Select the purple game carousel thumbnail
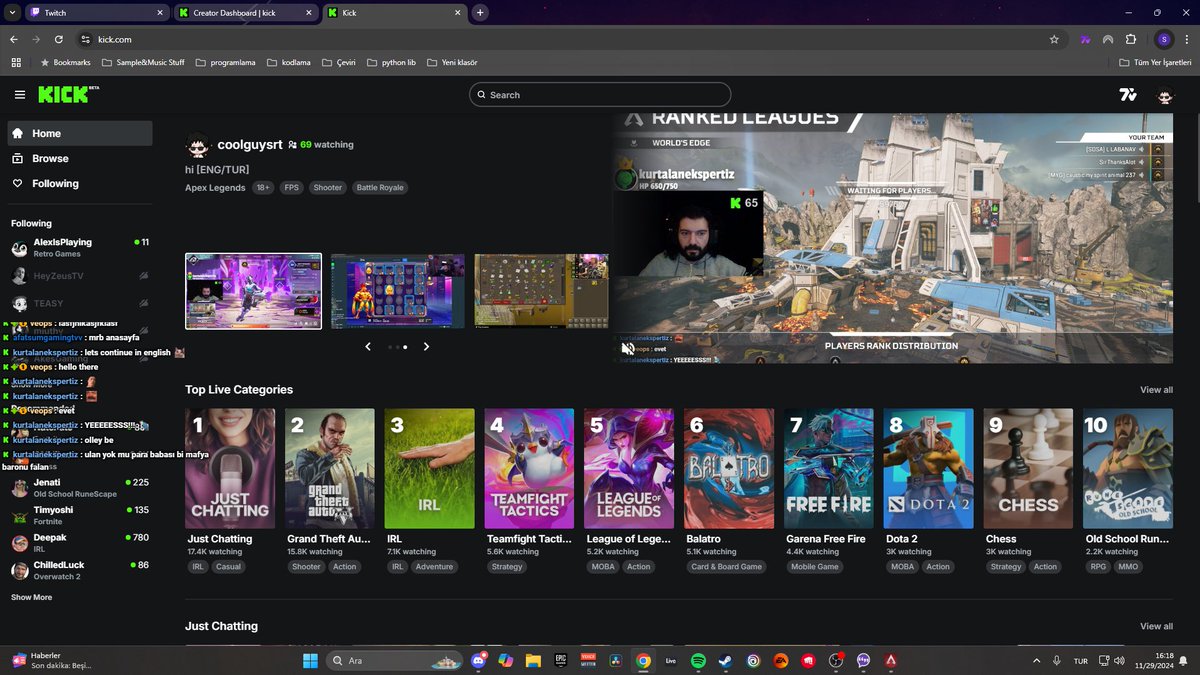This screenshot has width=1200, height=675. tap(254, 291)
